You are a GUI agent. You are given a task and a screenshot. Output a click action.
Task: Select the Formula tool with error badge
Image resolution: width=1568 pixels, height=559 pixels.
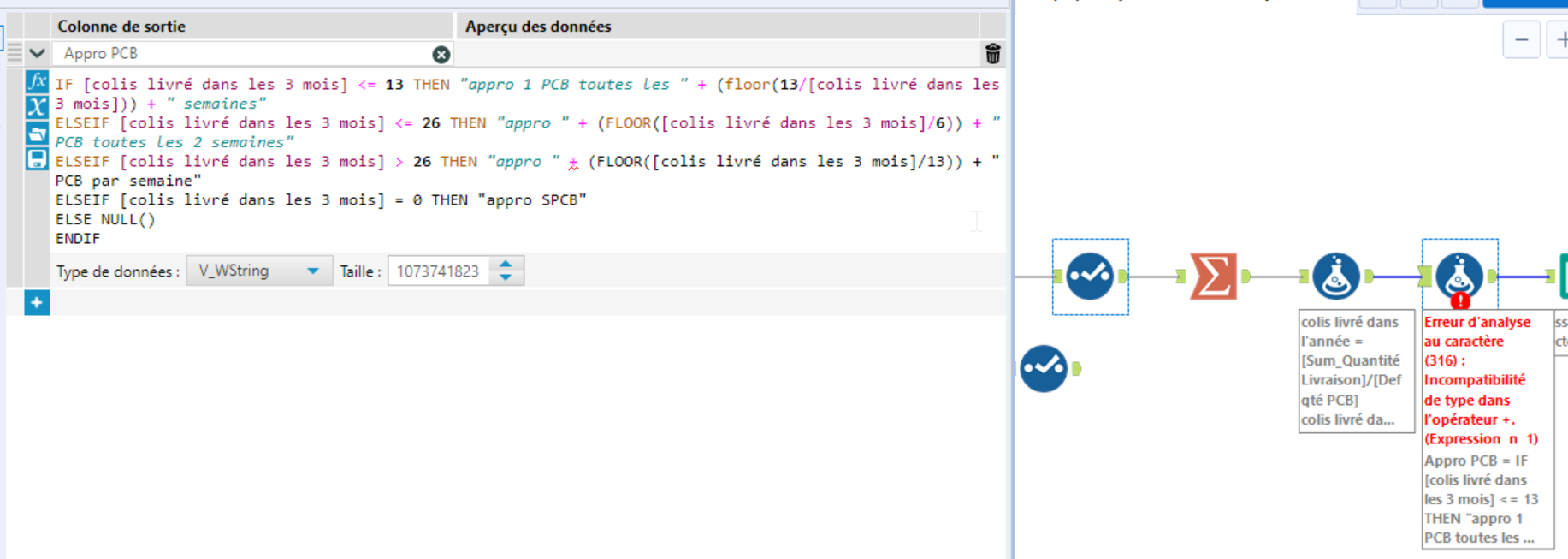pos(1459,276)
